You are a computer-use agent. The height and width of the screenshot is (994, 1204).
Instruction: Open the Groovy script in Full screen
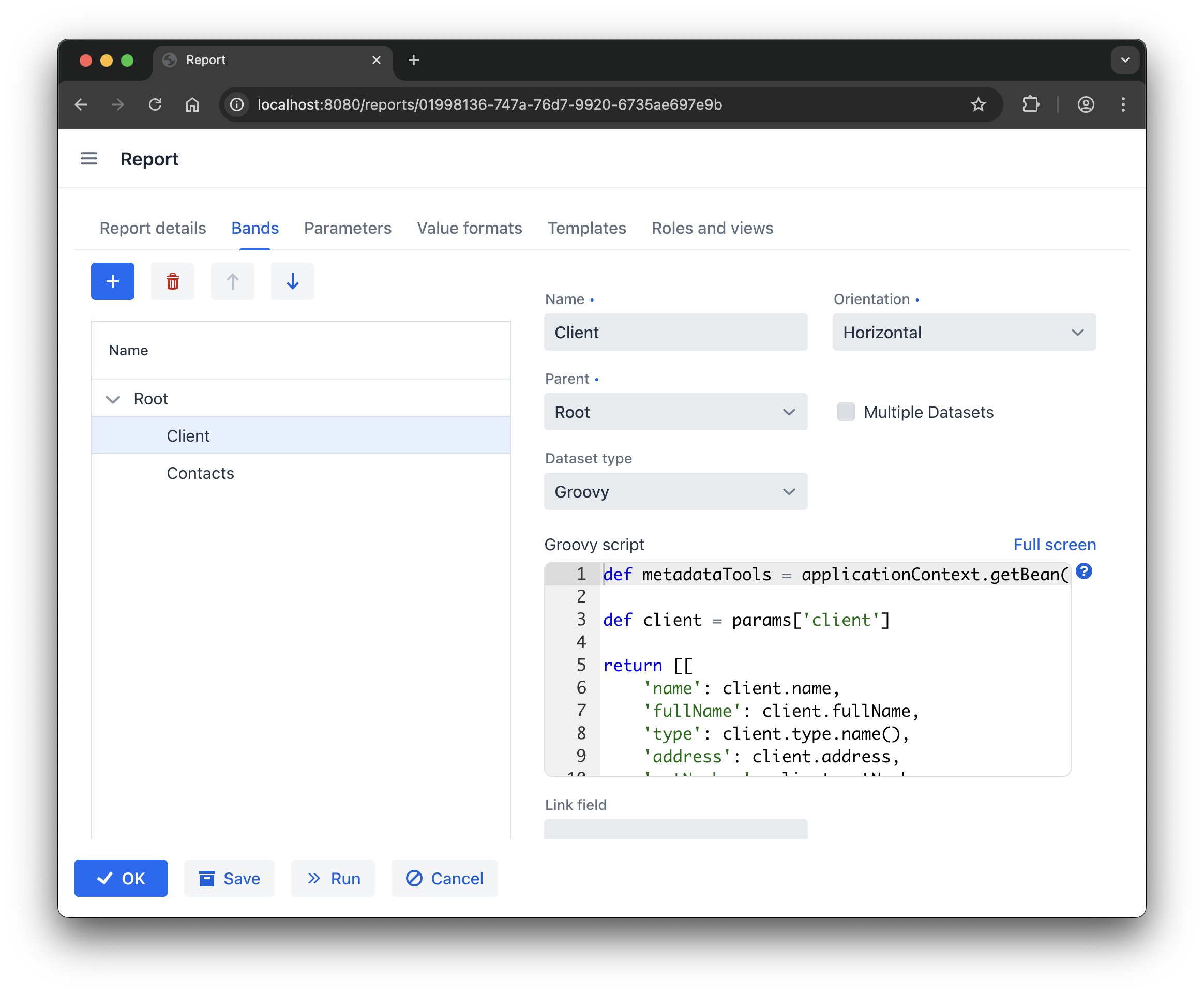click(x=1054, y=545)
